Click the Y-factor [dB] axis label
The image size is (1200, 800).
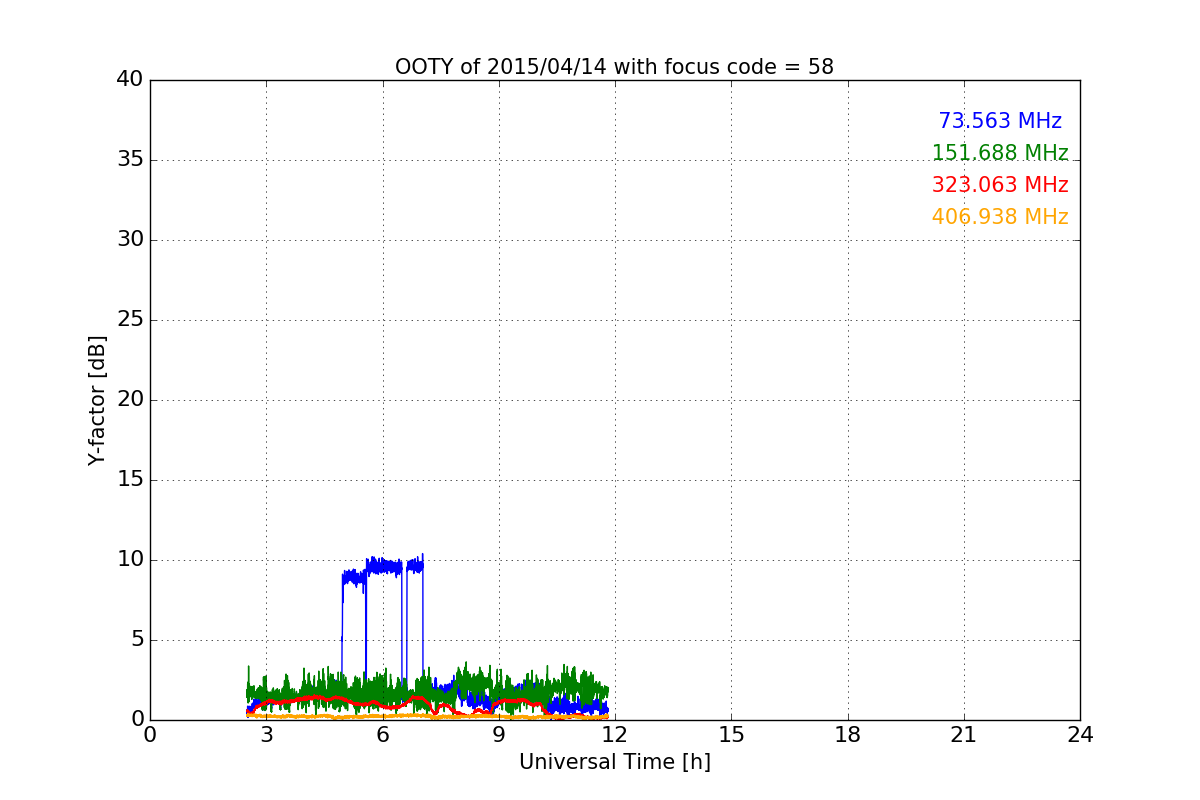coord(96,400)
